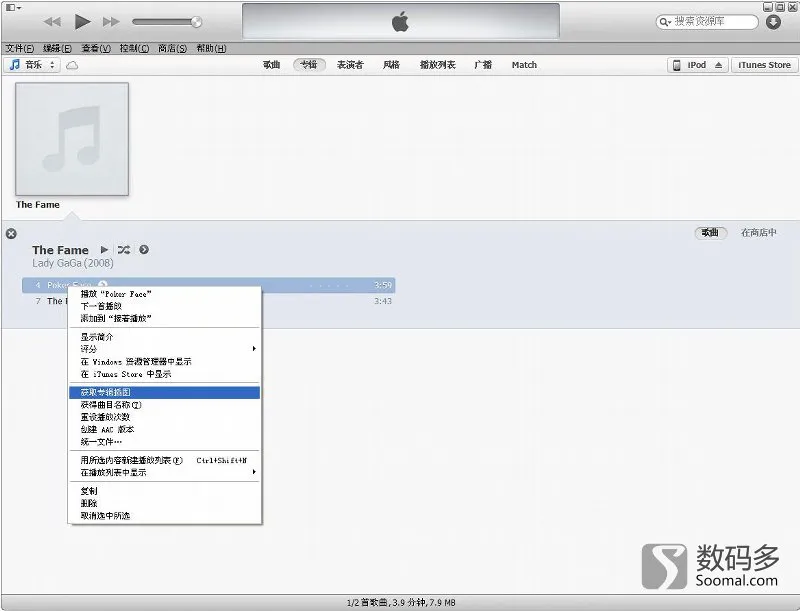Switch to the 风格 genres tab
Image resolution: width=800 pixels, height=611 pixels.
pyautogui.click(x=391, y=65)
